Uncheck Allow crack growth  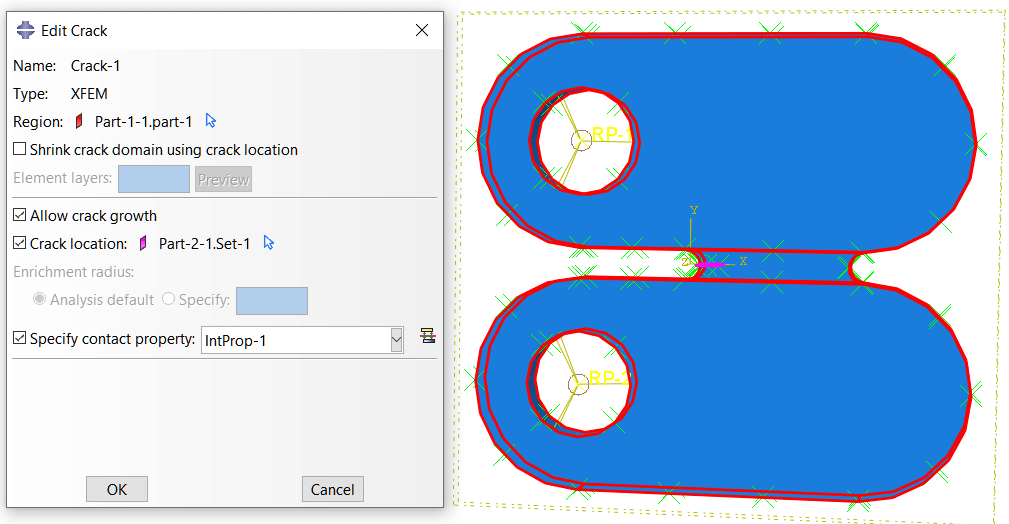click(x=20, y=216)
